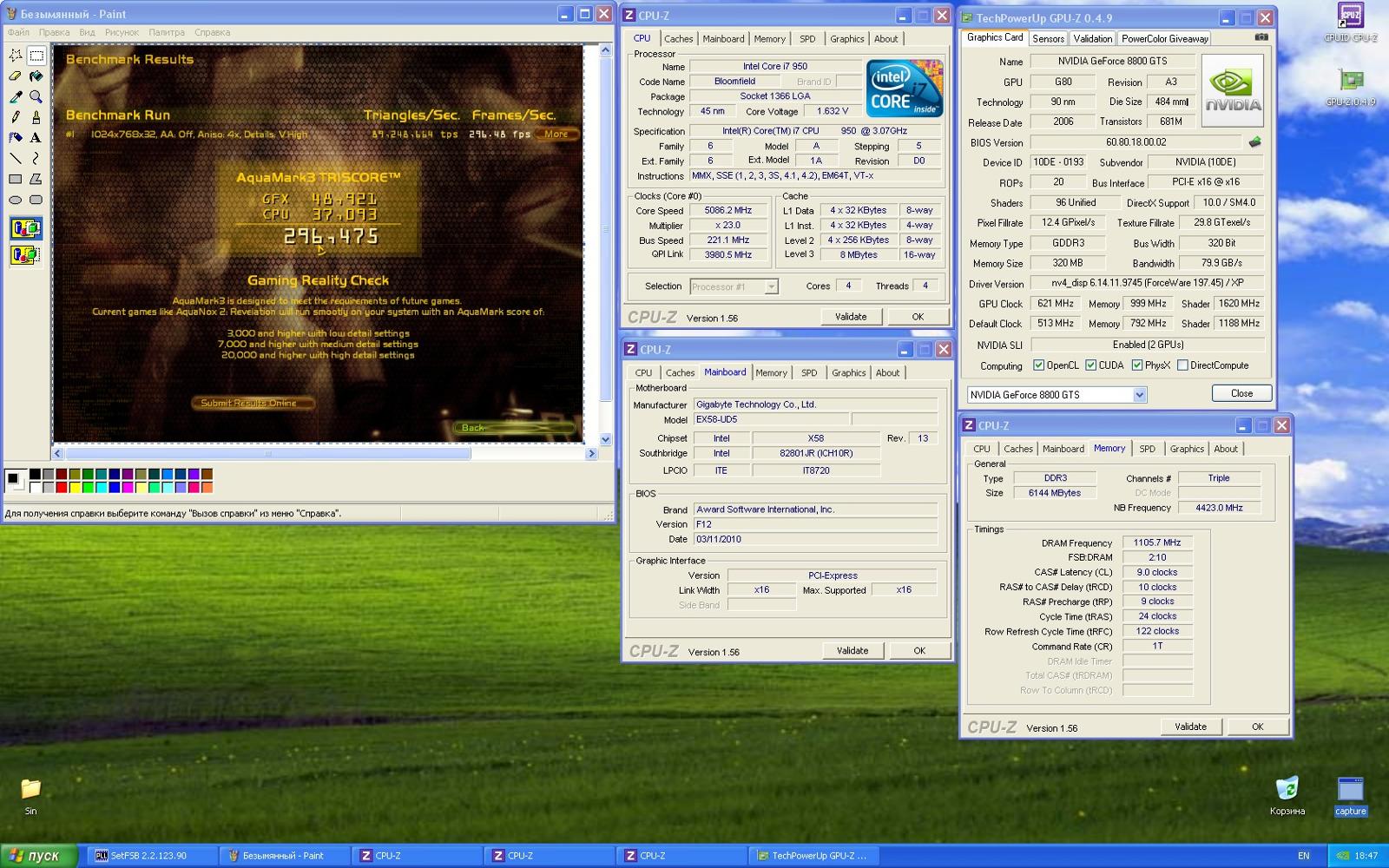Open the Validation tab in GPU-Z

[1092, 38]
